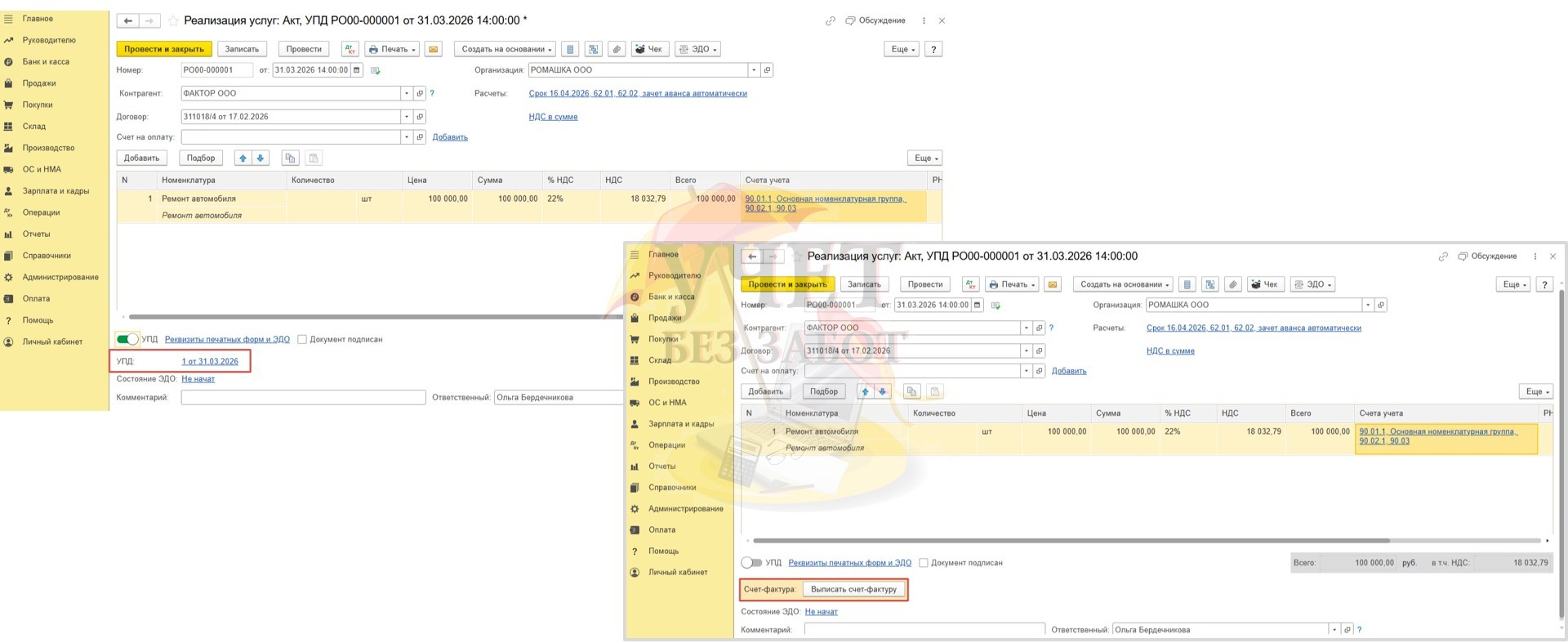Move row down with blue arrow in left window
The height and width of the screenshot is (643, 1568).
[x=260, y=158]
